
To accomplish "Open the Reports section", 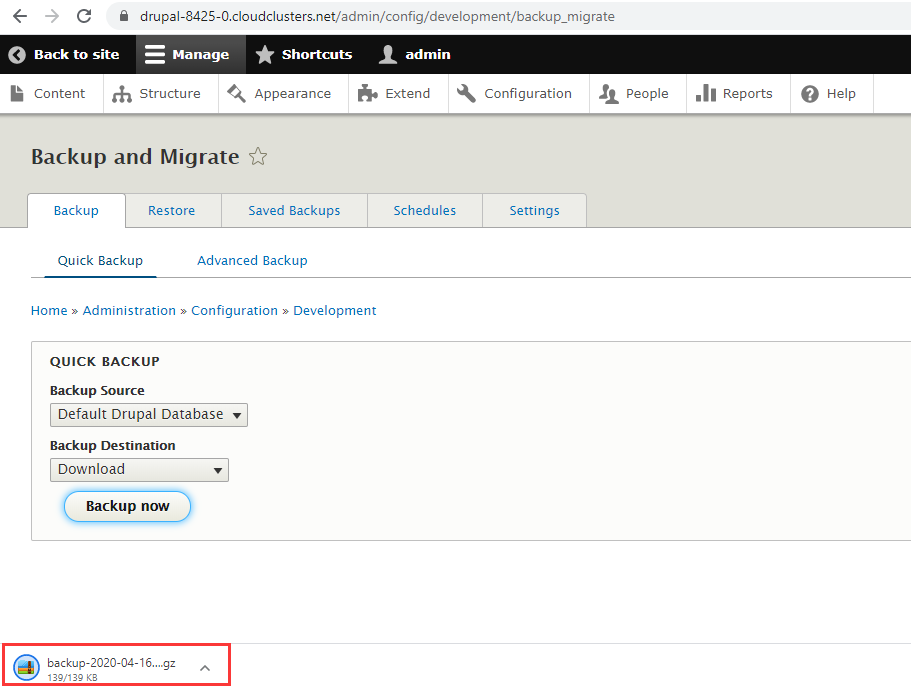I will pos(735,93).
